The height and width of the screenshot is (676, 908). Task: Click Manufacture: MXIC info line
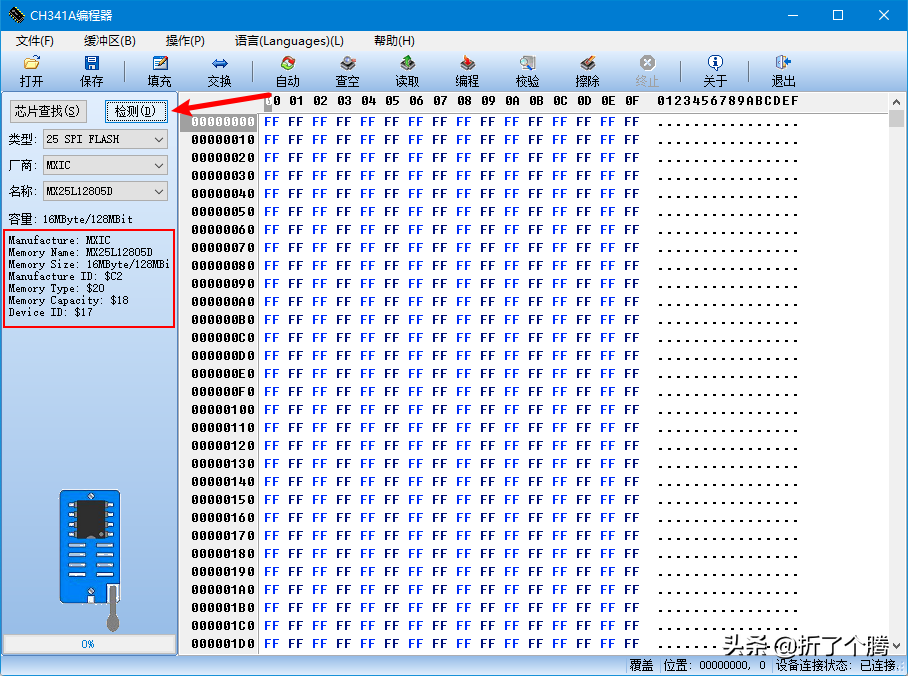[x=59, y=240]
